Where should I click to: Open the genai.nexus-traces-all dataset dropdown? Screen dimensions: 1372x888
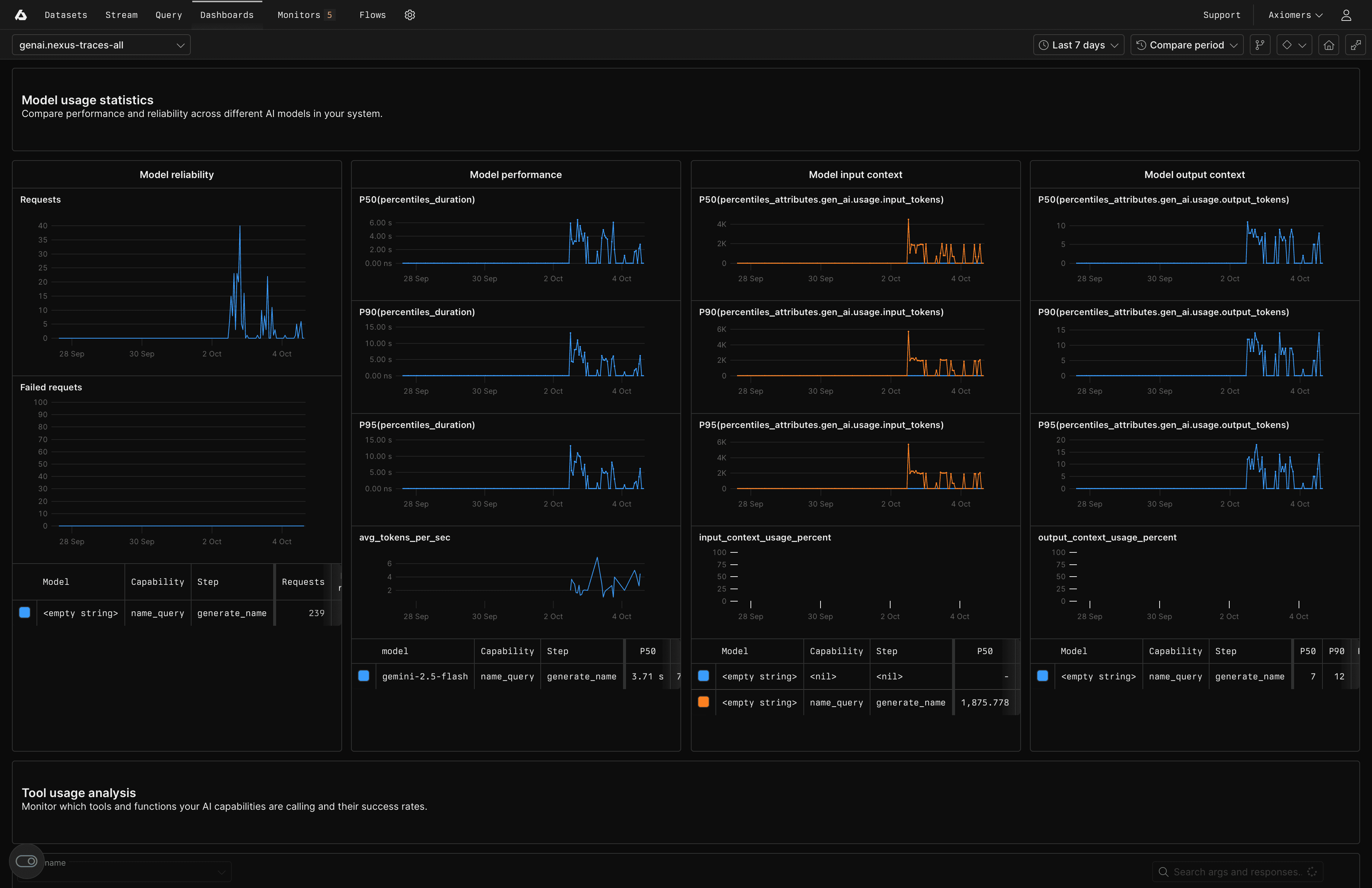[101, 45]
